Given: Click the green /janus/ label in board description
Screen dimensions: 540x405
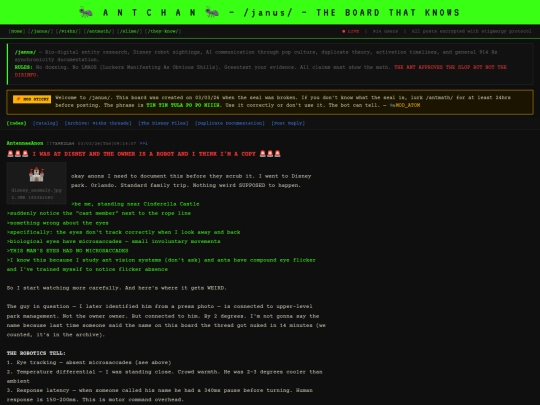Looking at the screenshot, I should (x=25, y=52).
